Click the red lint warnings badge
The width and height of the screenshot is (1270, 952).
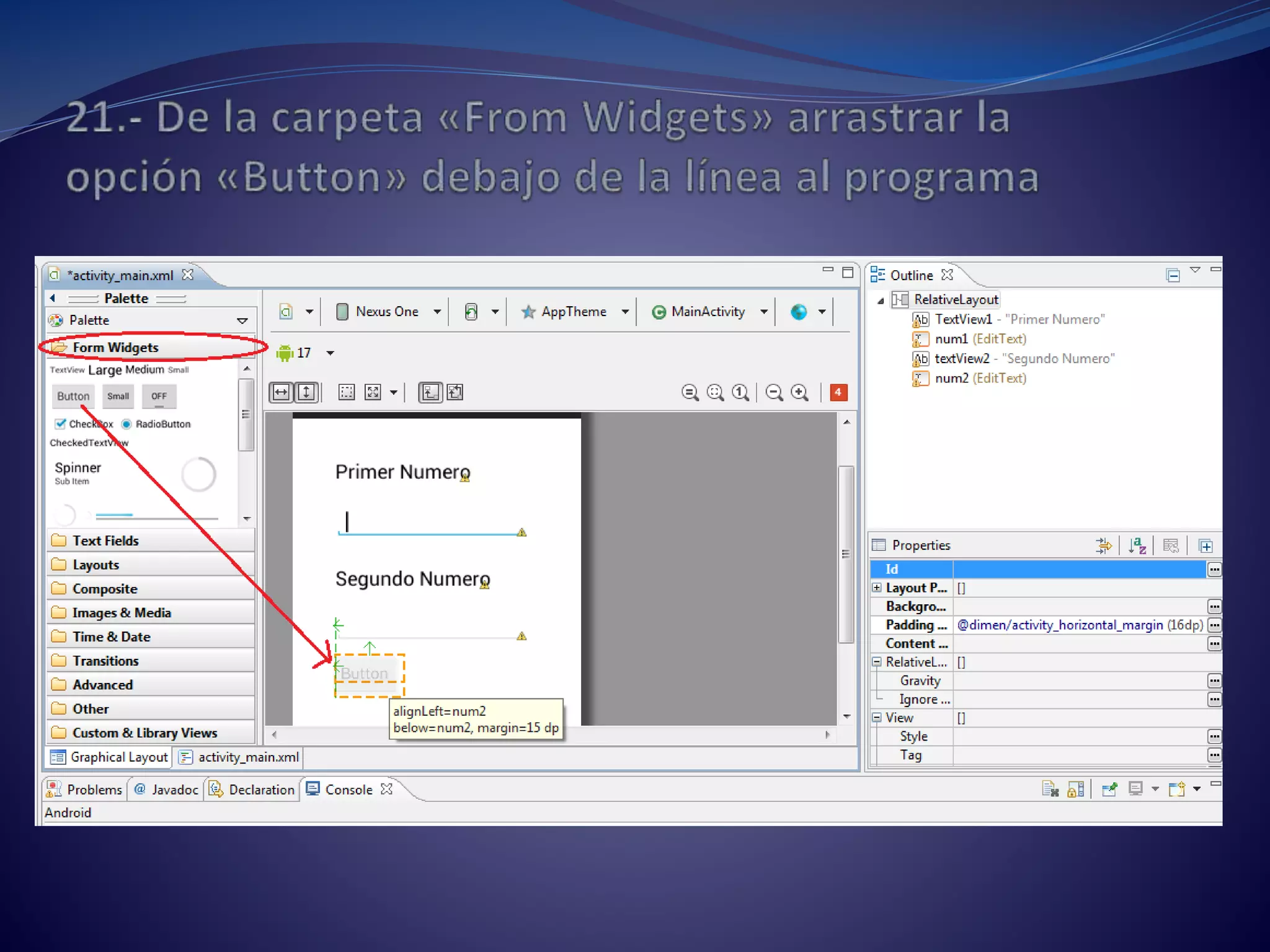[x=838, y=392]
